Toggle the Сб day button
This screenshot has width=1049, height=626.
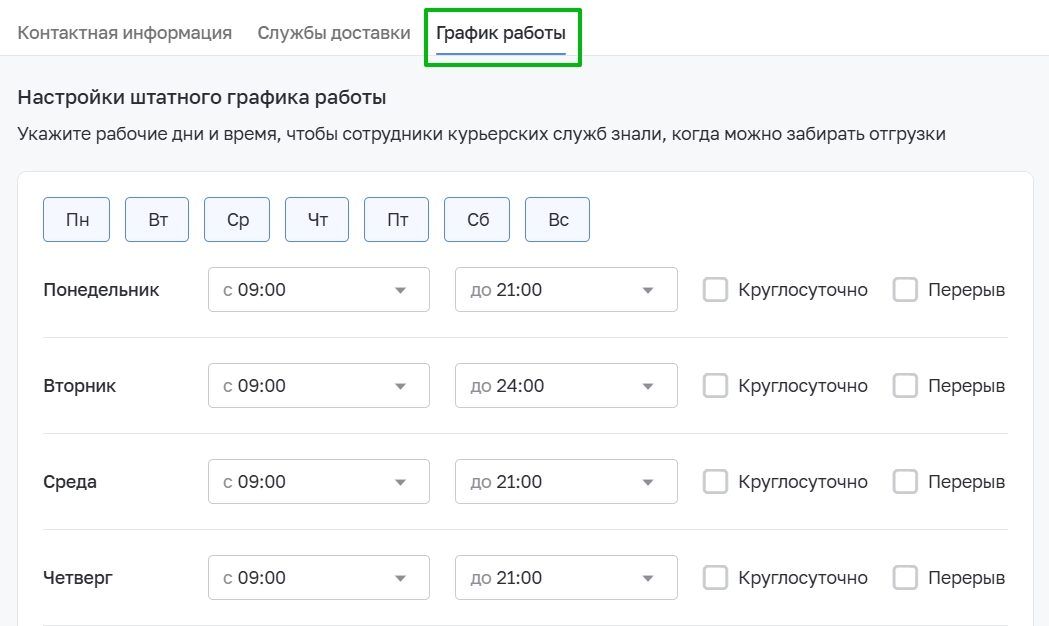(x=477, y=219)
